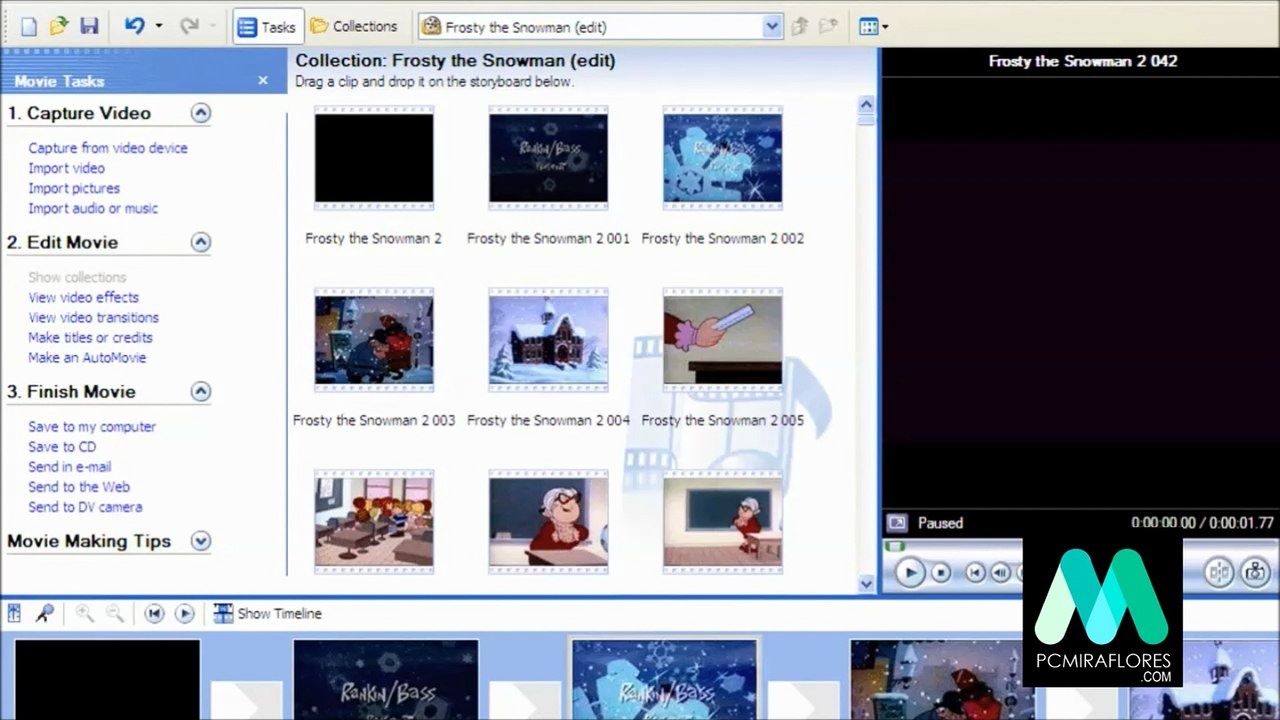
Task: Click the Import video link
Action: coord(66,168)
